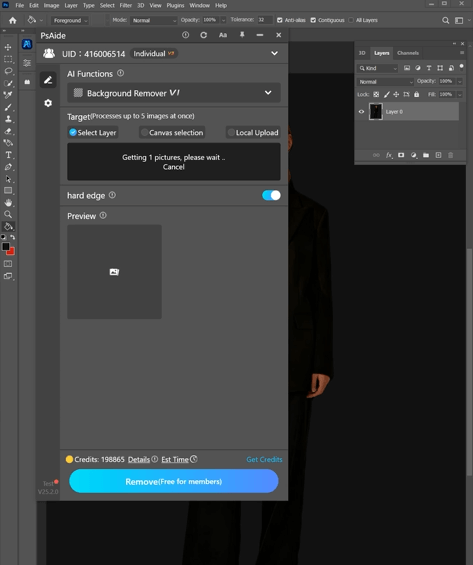Open the Fill dropdown arrow
The width and height of the screenshot is (473, 565).
click(x=459, y=94)
